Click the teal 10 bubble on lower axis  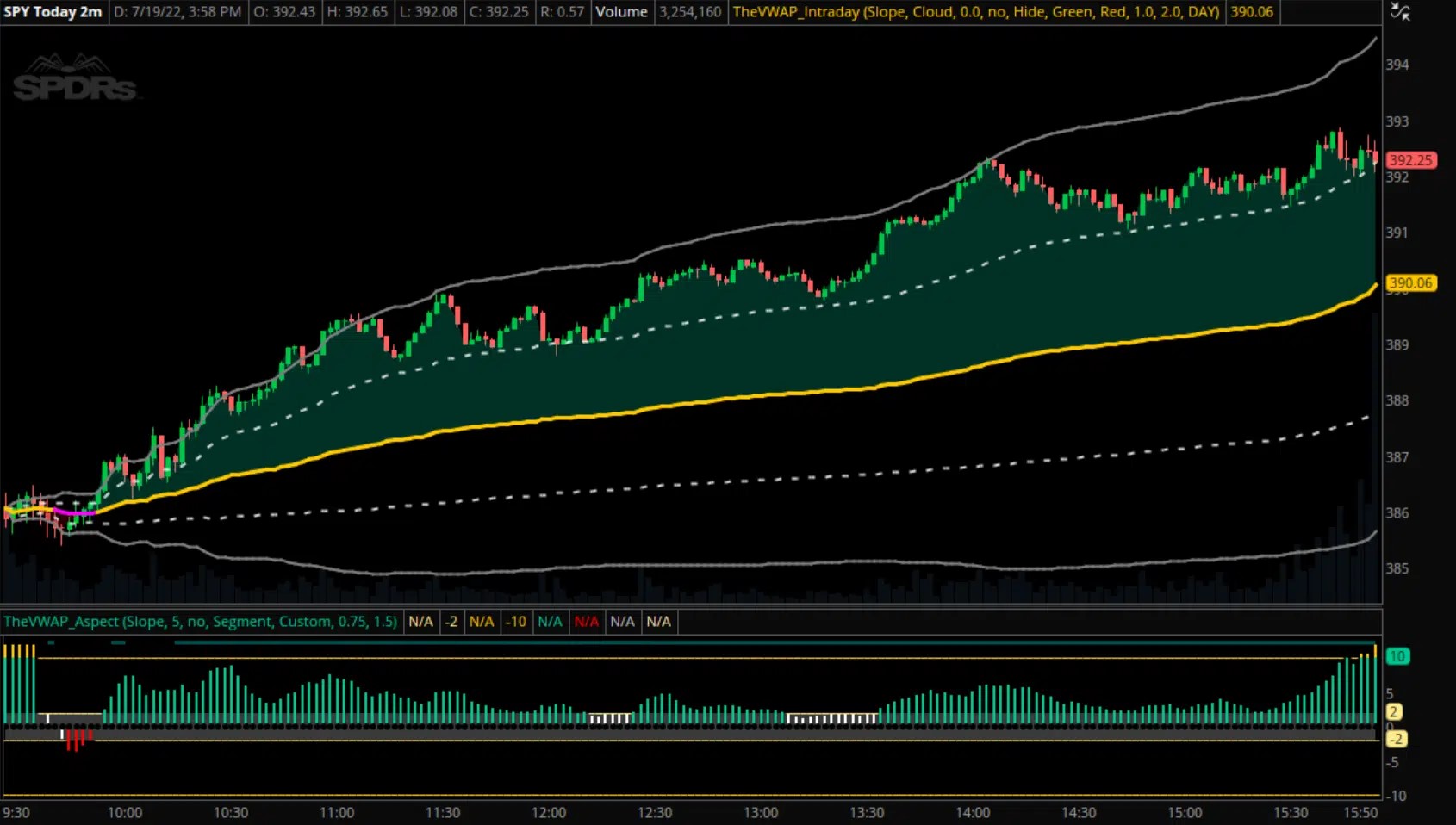1397,656
